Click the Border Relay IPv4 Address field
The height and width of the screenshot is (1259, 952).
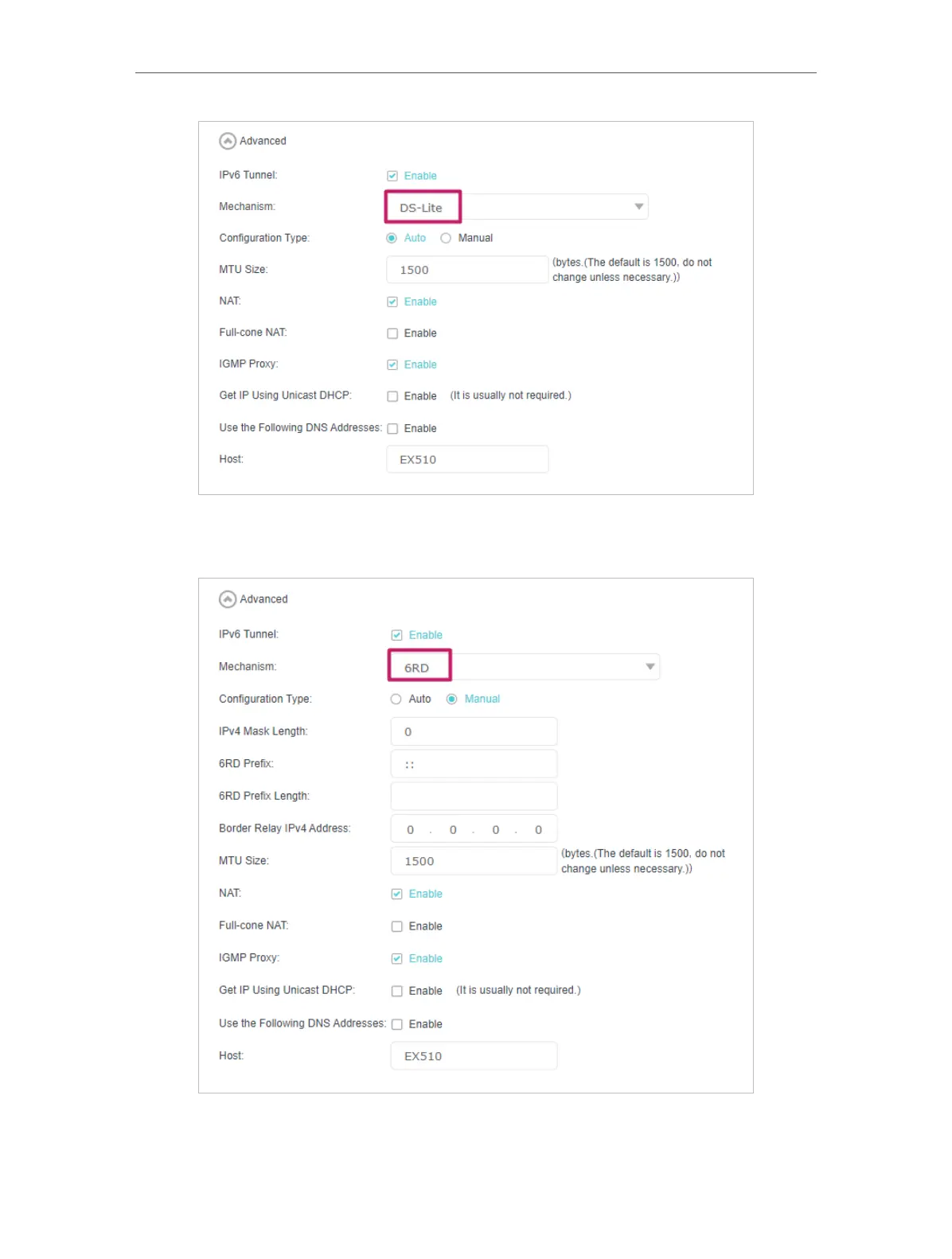point(474,829)
